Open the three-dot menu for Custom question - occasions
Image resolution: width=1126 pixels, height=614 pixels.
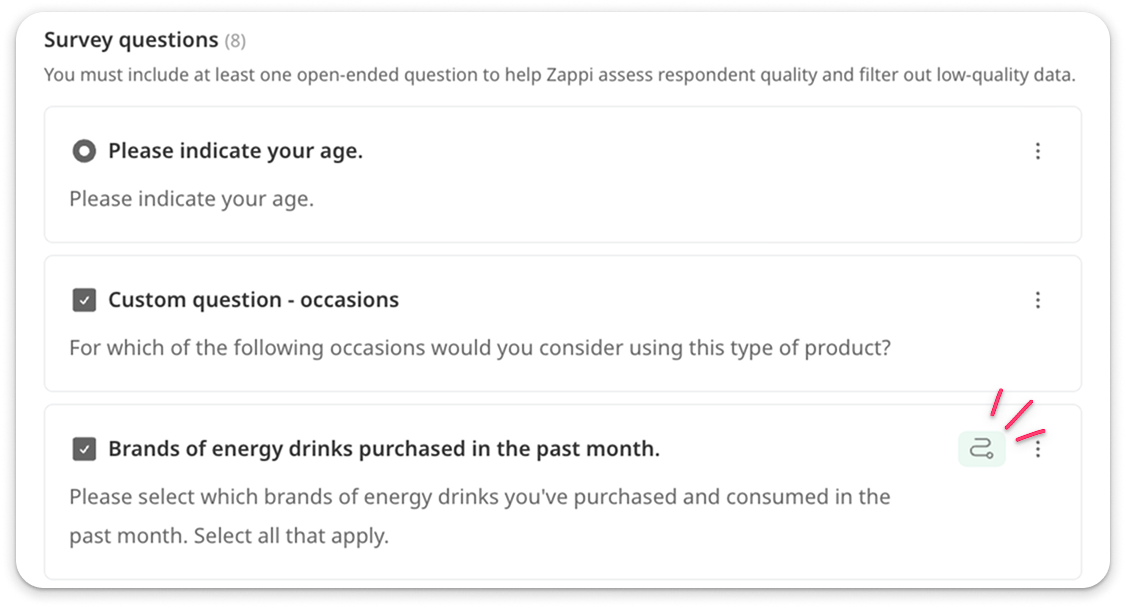(1038, 300)
